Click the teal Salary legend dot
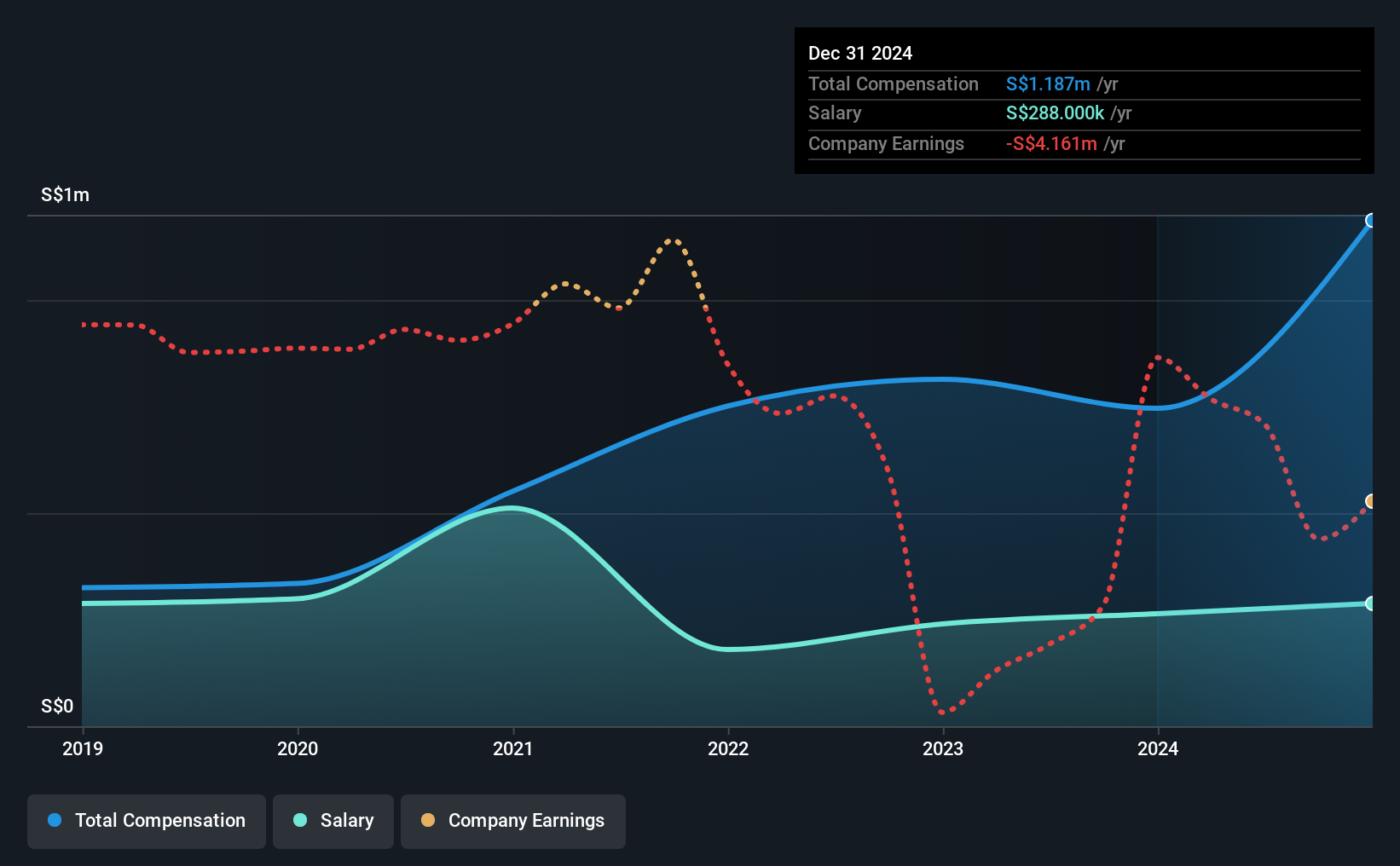 [300, 820]
